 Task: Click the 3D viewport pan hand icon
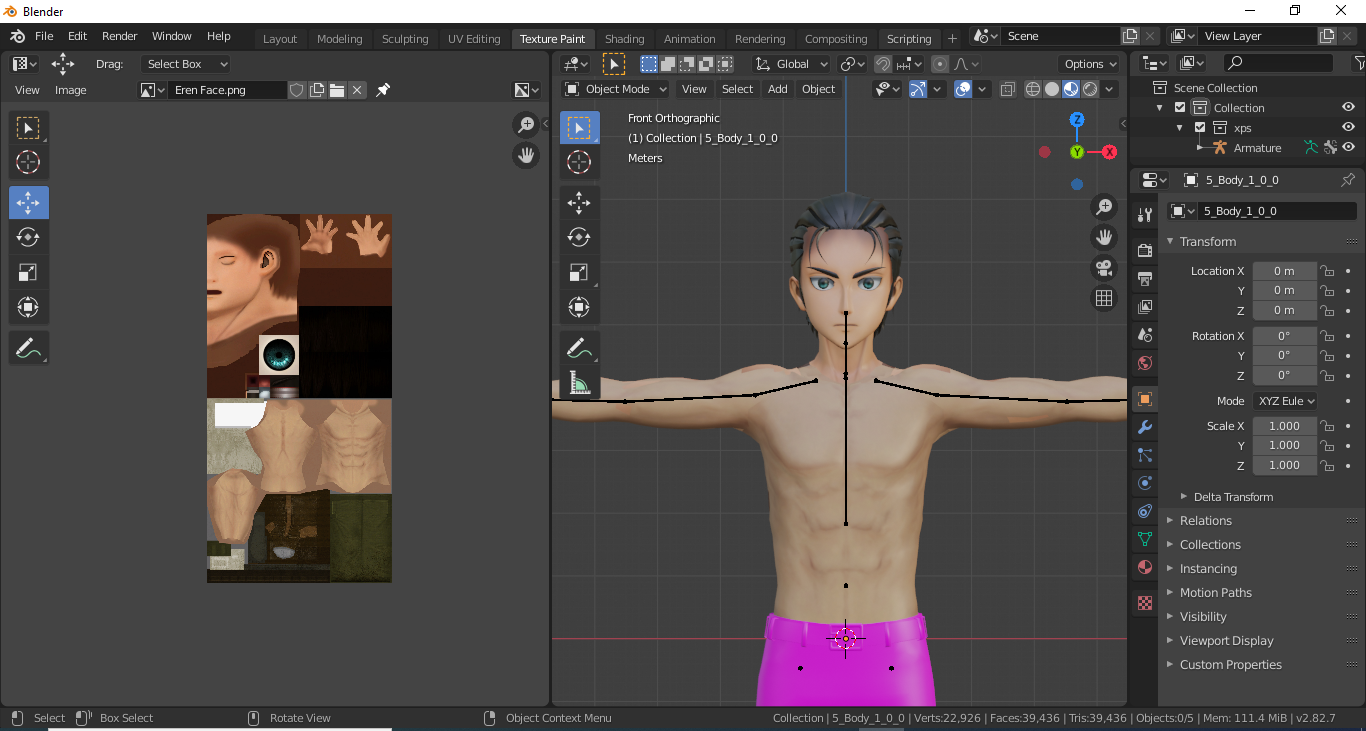(x=1104, y=237)
